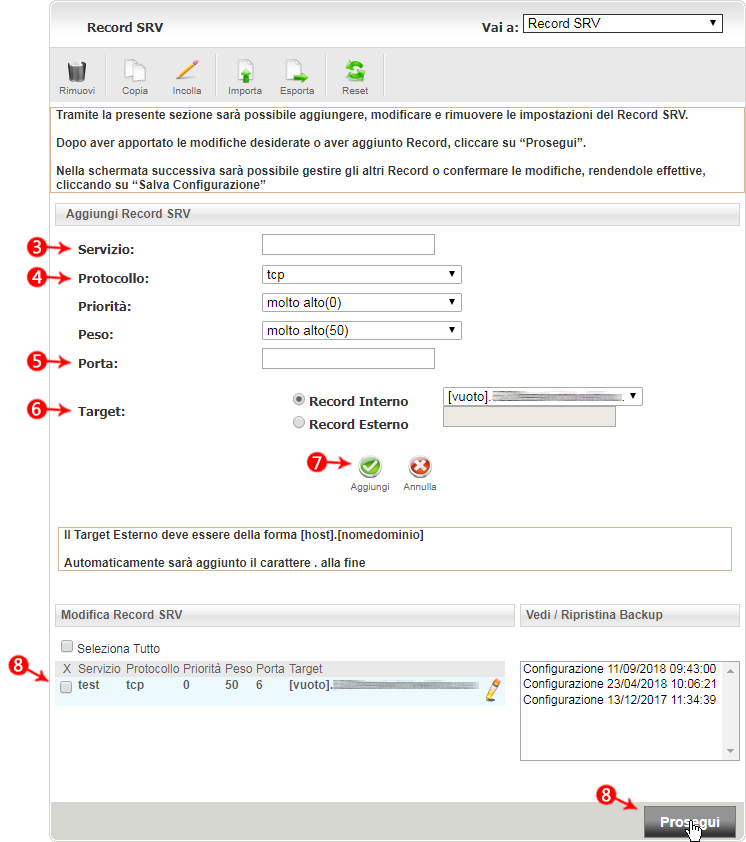Click the Incolla pencil icon

(x=187, y=71)
